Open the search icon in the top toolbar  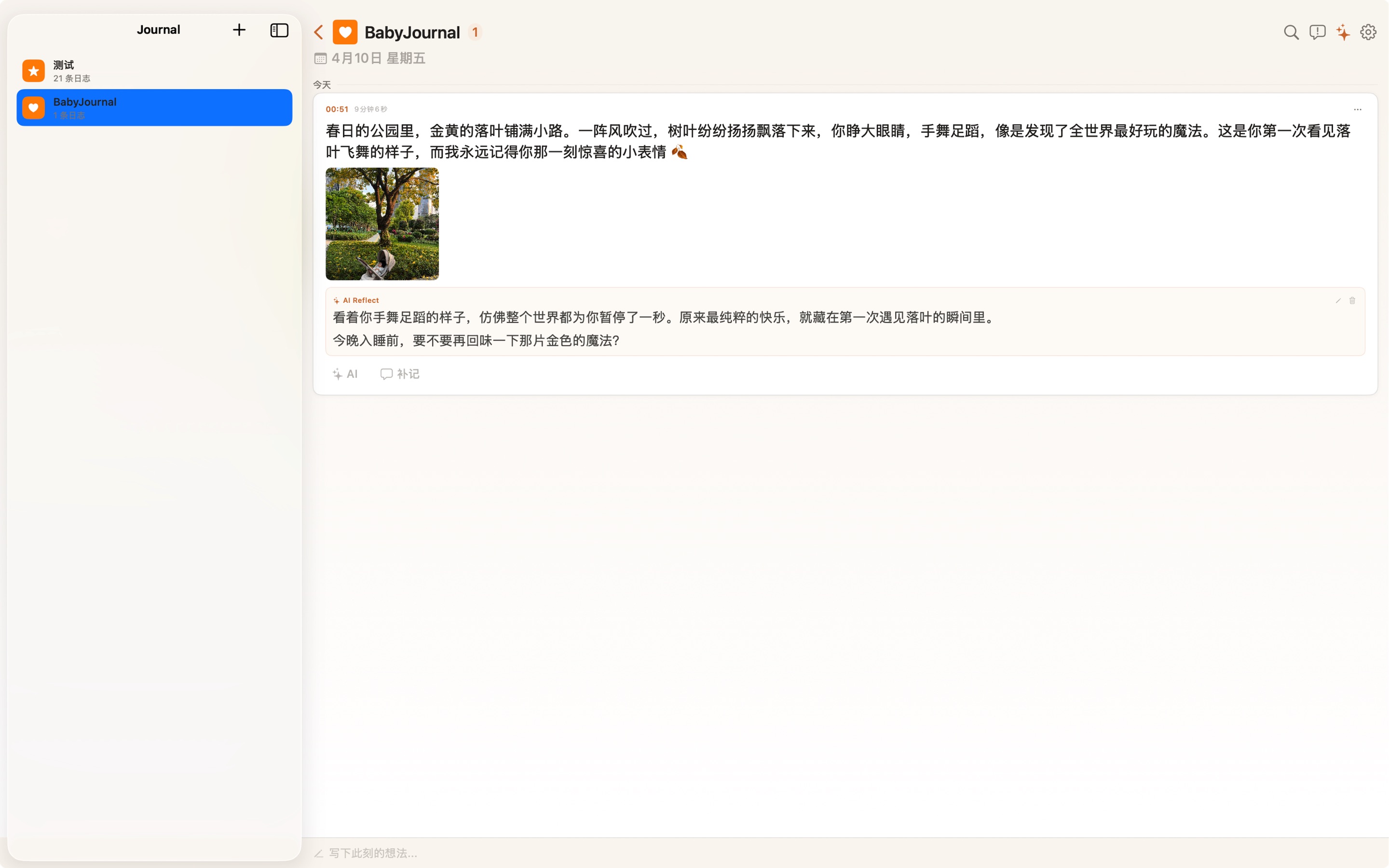1291,32
